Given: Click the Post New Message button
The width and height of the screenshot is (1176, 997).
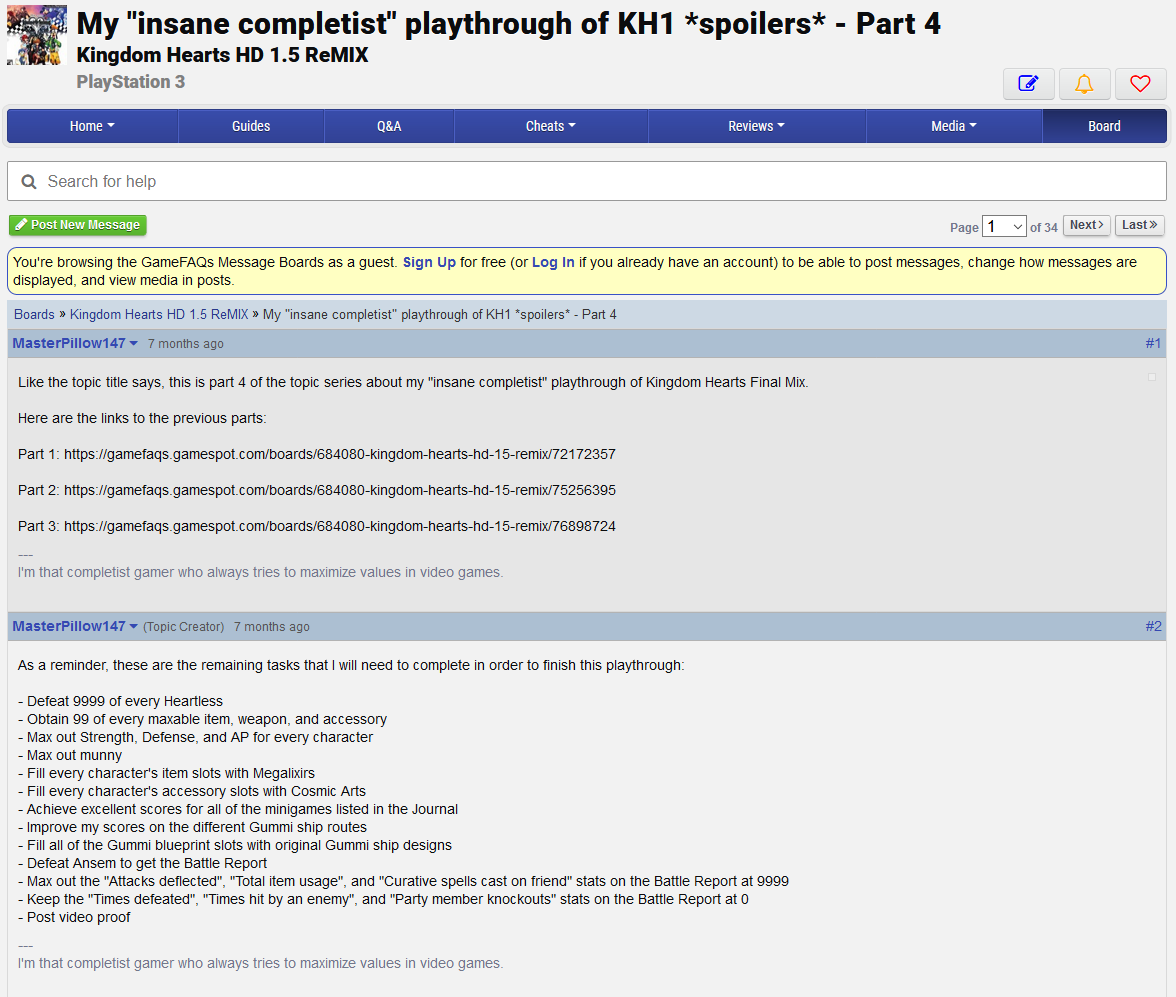Looking at the screenshot, I should pos(78,225).
